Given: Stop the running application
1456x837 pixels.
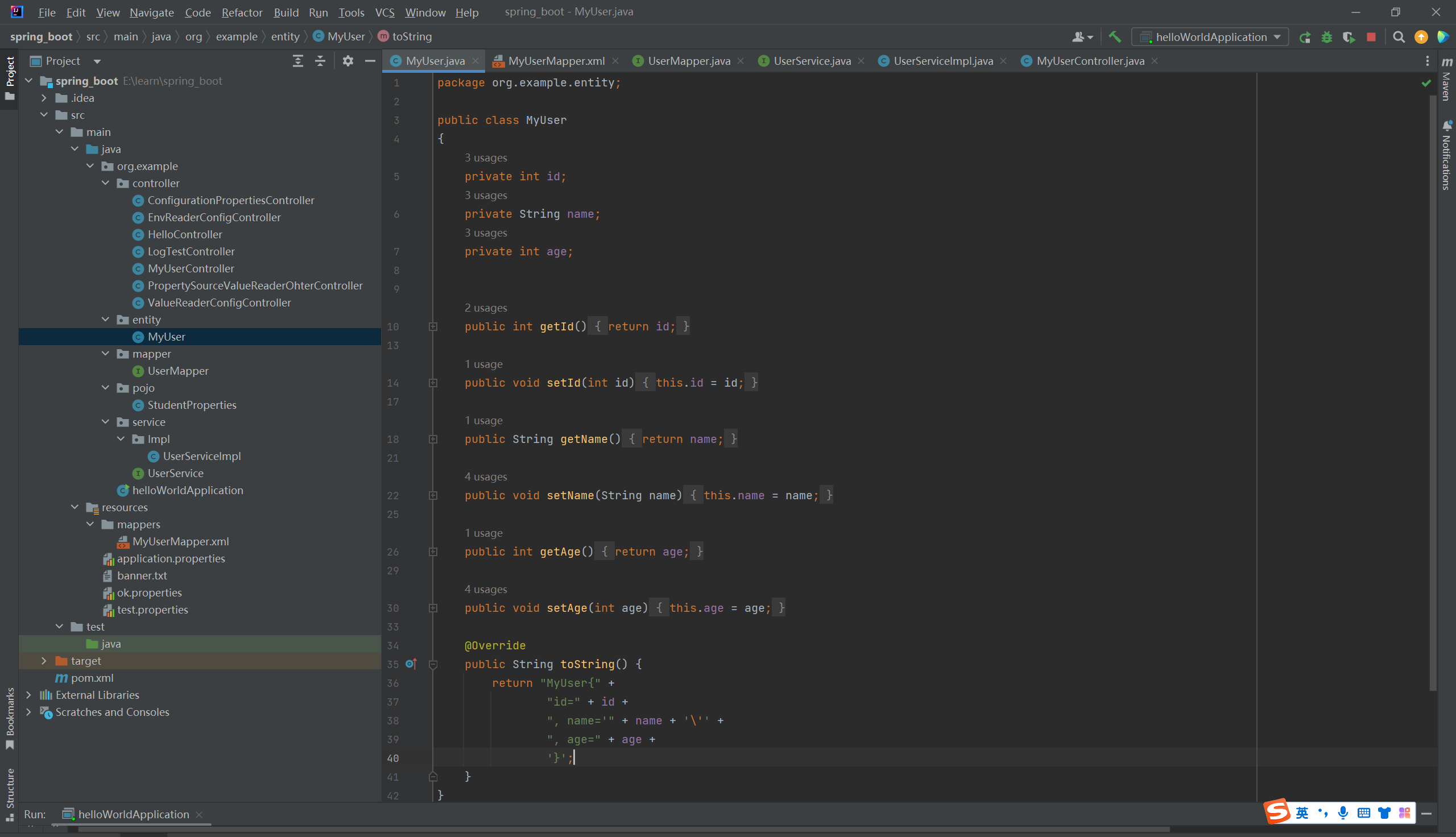Looking at the screenshot, I should (1371, 38).
